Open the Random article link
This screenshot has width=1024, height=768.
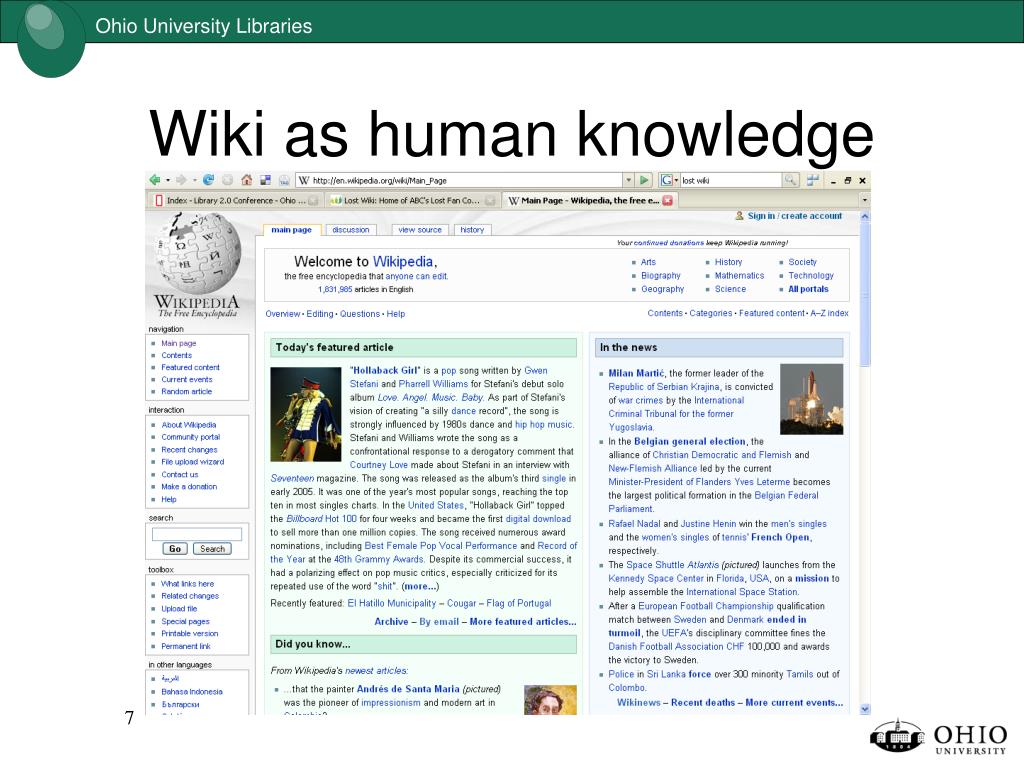[x=186, y=392]
